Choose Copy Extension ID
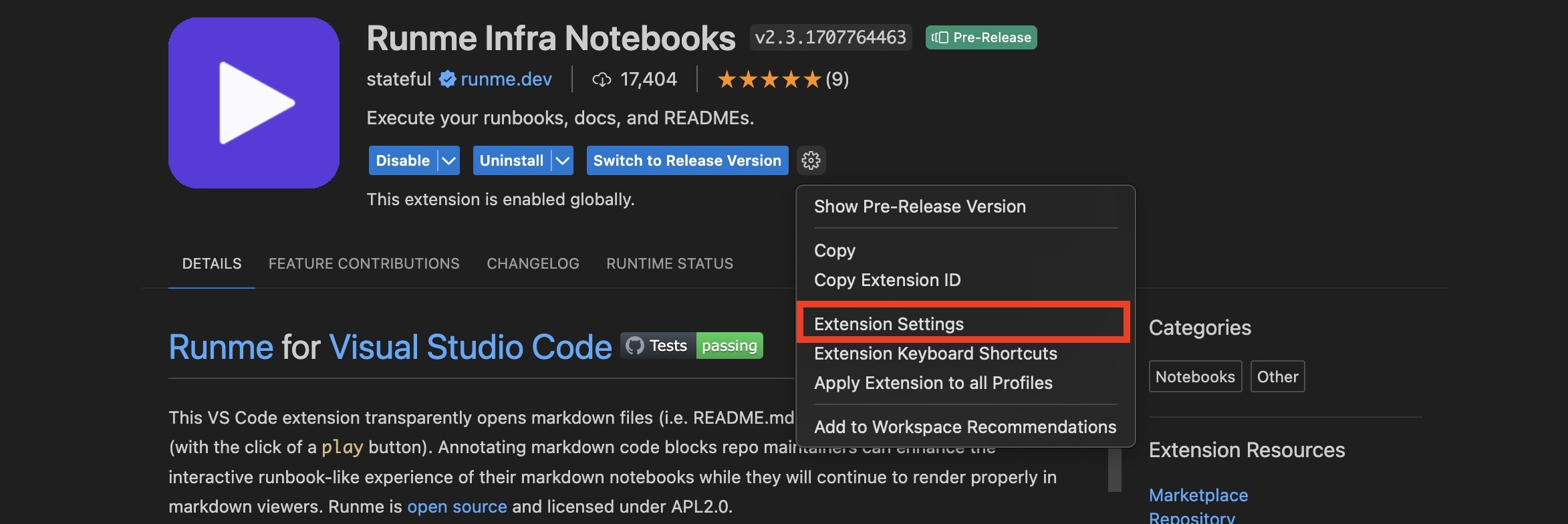The image size is (1568, 524). pyautogui.click(x=965, y=280)
